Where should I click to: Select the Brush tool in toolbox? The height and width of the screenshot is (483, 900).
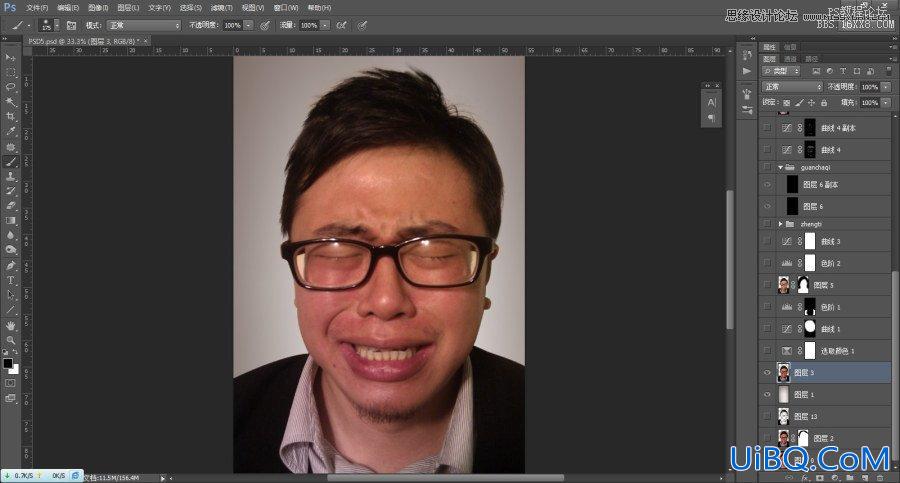click(10, 162)
